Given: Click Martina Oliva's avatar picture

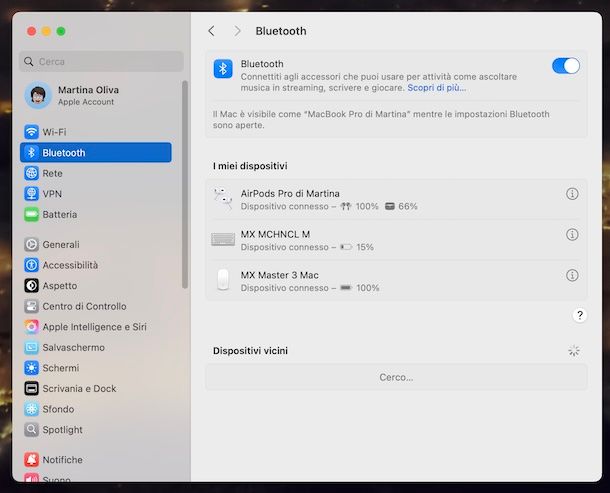Looking at the screenshot, I should (38, 95).
